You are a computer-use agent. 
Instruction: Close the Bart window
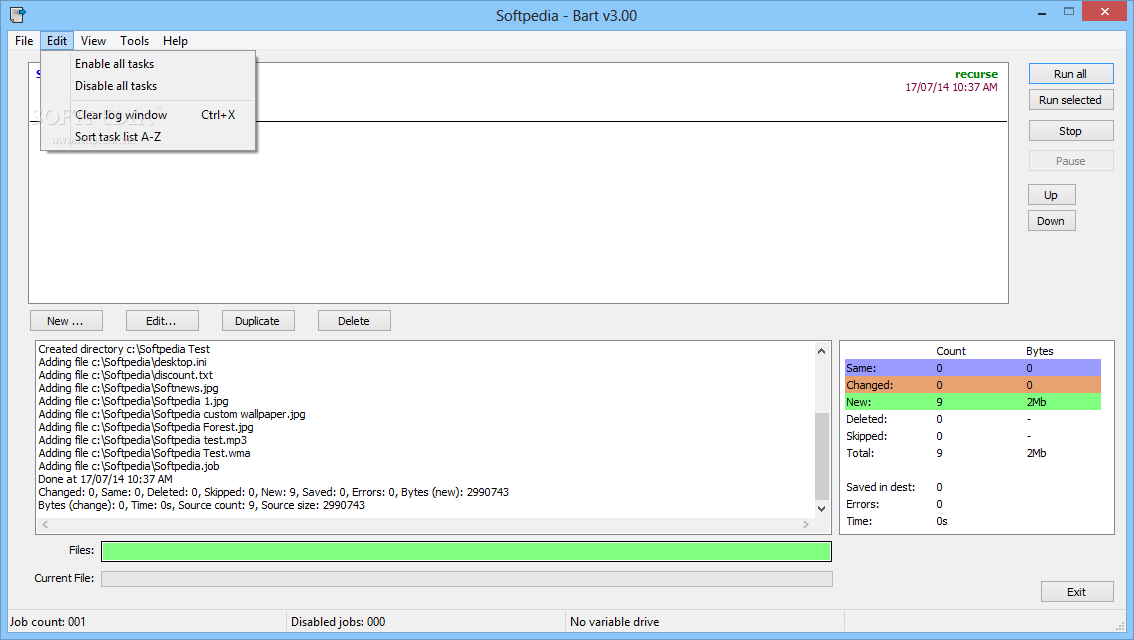coord(1104,12)
